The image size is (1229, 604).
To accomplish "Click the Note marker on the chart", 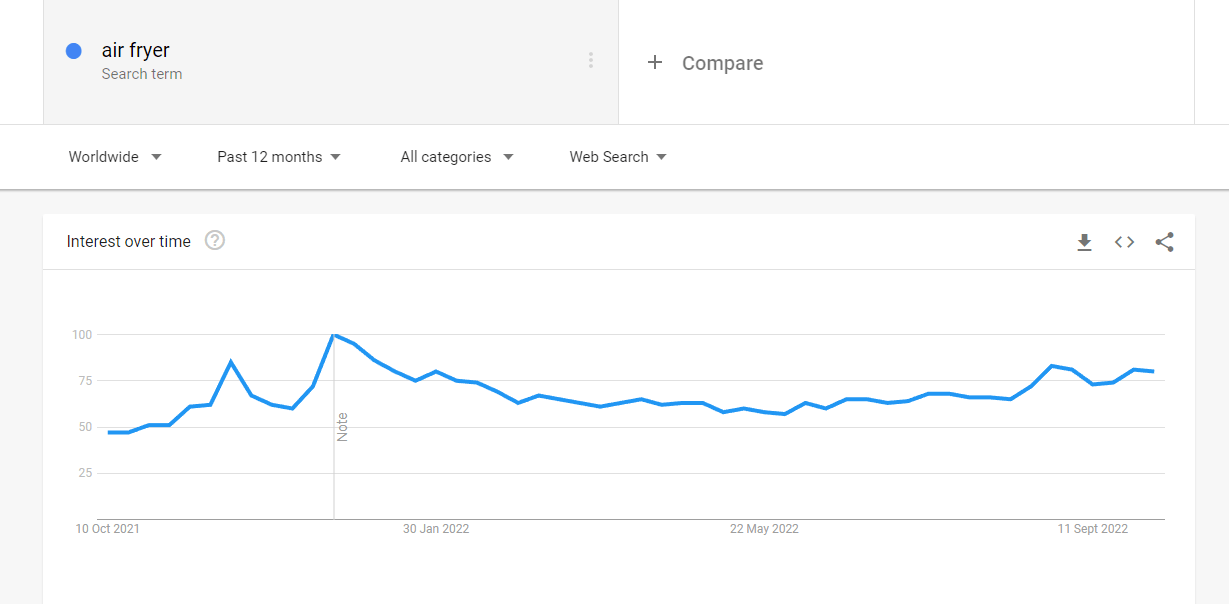I will (342, 427).
